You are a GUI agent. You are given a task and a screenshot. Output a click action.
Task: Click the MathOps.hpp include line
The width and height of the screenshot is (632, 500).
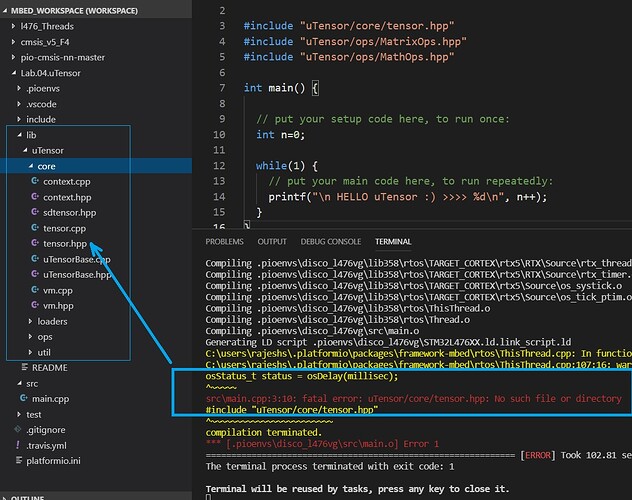(349, 57)
